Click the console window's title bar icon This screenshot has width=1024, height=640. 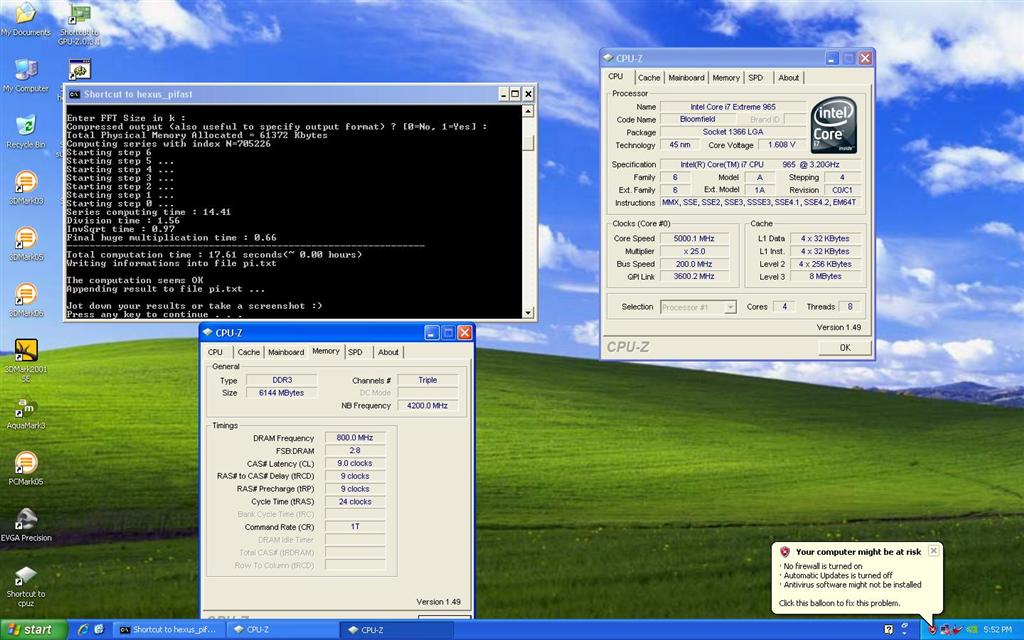click(x=74, y=94)
